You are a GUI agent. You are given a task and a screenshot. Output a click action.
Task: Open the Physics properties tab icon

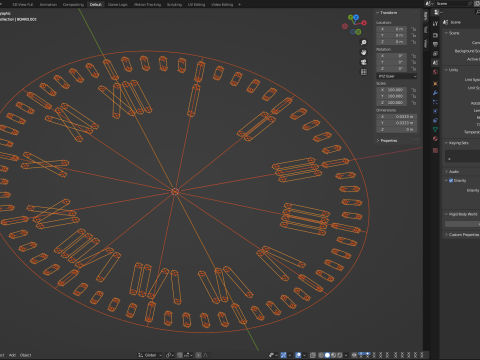[x=435, y=111]
